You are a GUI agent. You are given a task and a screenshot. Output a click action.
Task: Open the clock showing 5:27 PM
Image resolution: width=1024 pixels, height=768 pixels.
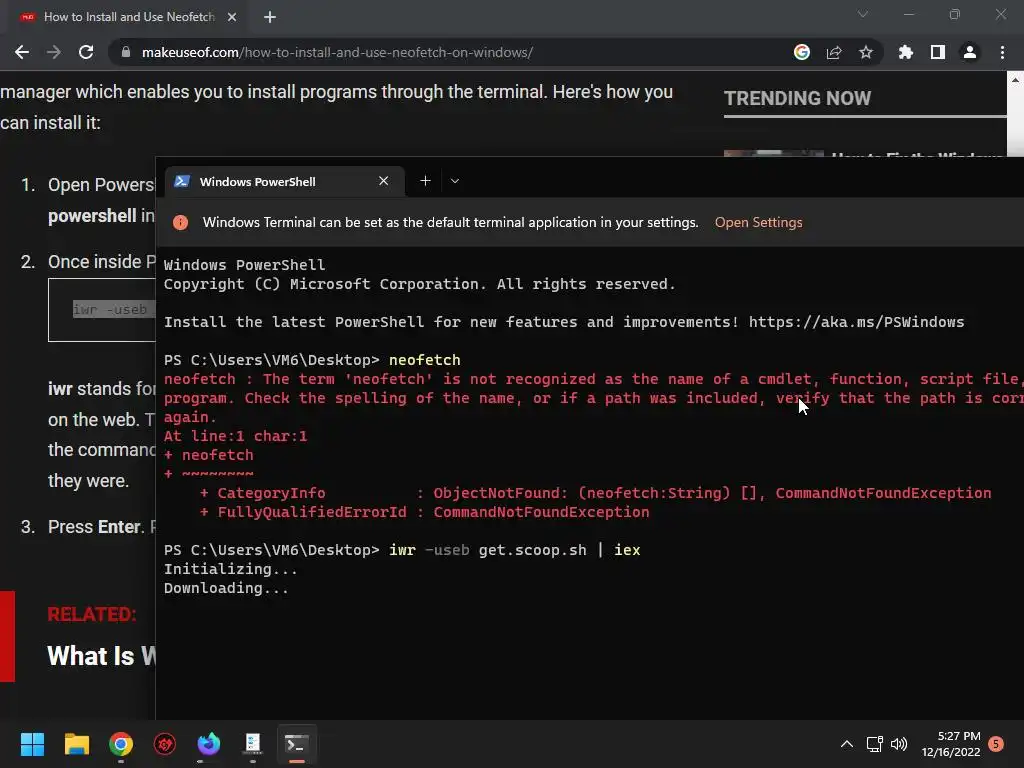[951, 744]
